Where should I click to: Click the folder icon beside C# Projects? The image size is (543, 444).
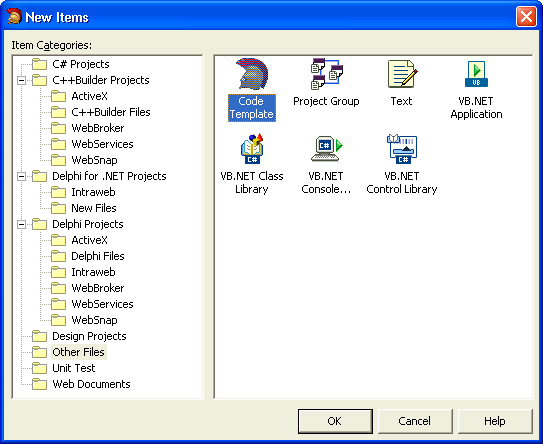point(39,64)
